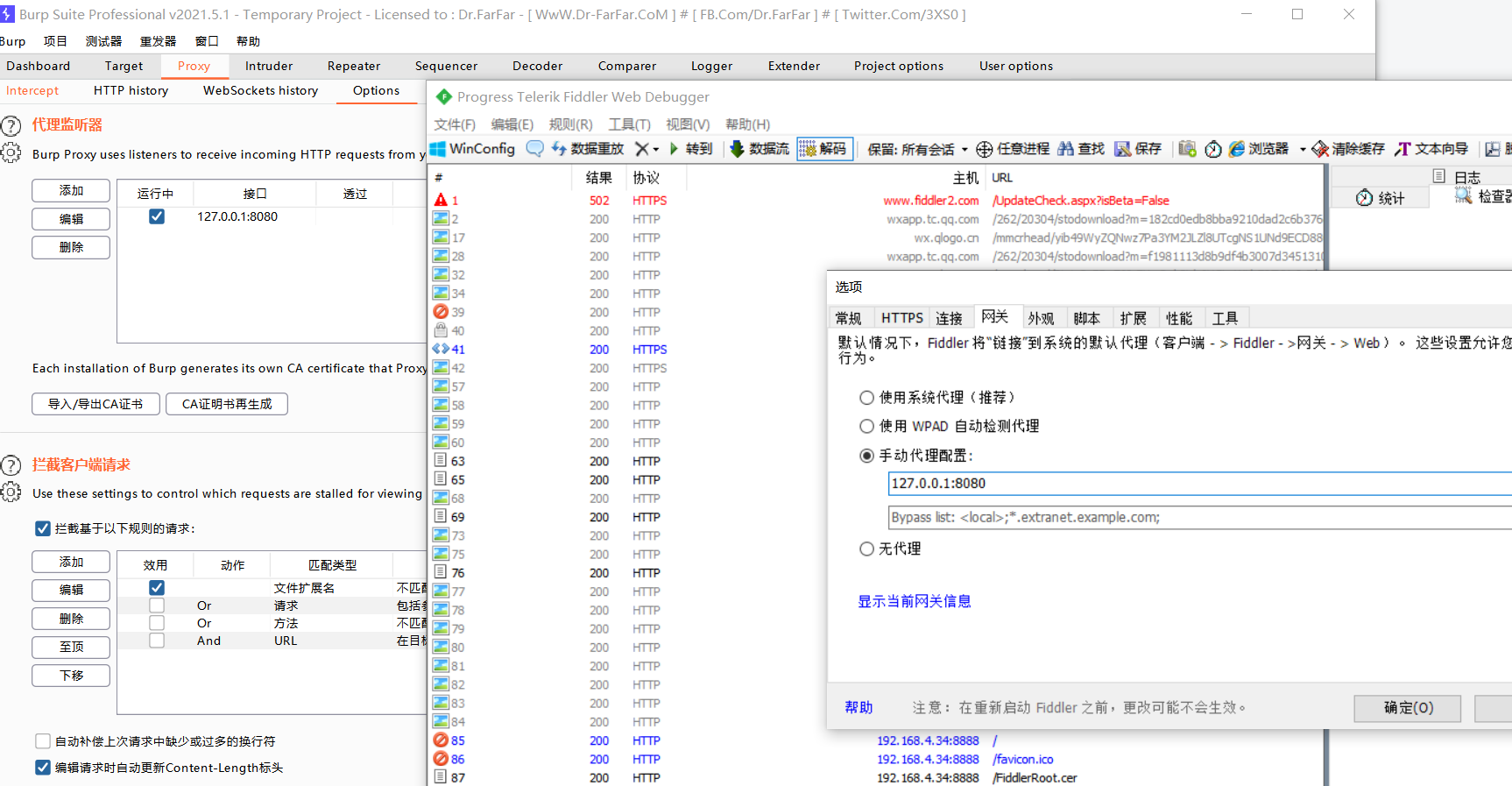Click the 拦截客户端请求 gear icon
Image resolution: width=1512 pixels, height=786 pixels.
11,492
